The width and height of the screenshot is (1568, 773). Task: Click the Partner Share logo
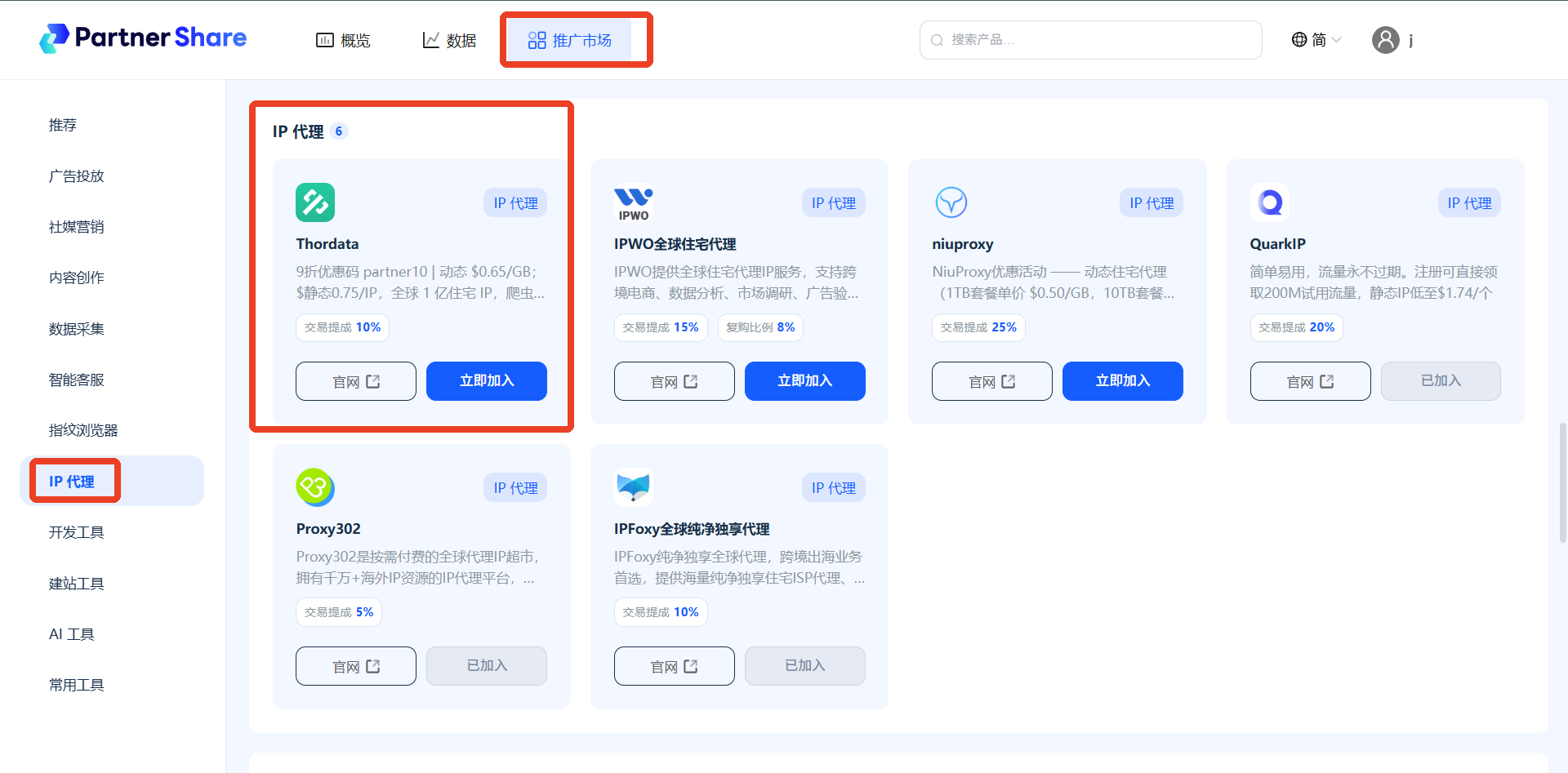[x=144, y=38]
